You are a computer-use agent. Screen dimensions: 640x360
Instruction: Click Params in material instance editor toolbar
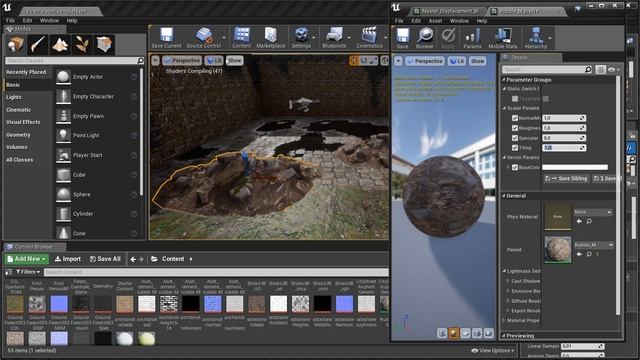pyautogui.click(x=472, y=38)
